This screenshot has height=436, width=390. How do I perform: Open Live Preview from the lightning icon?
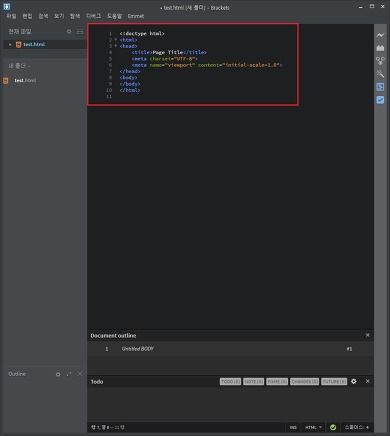coord(380,35)
